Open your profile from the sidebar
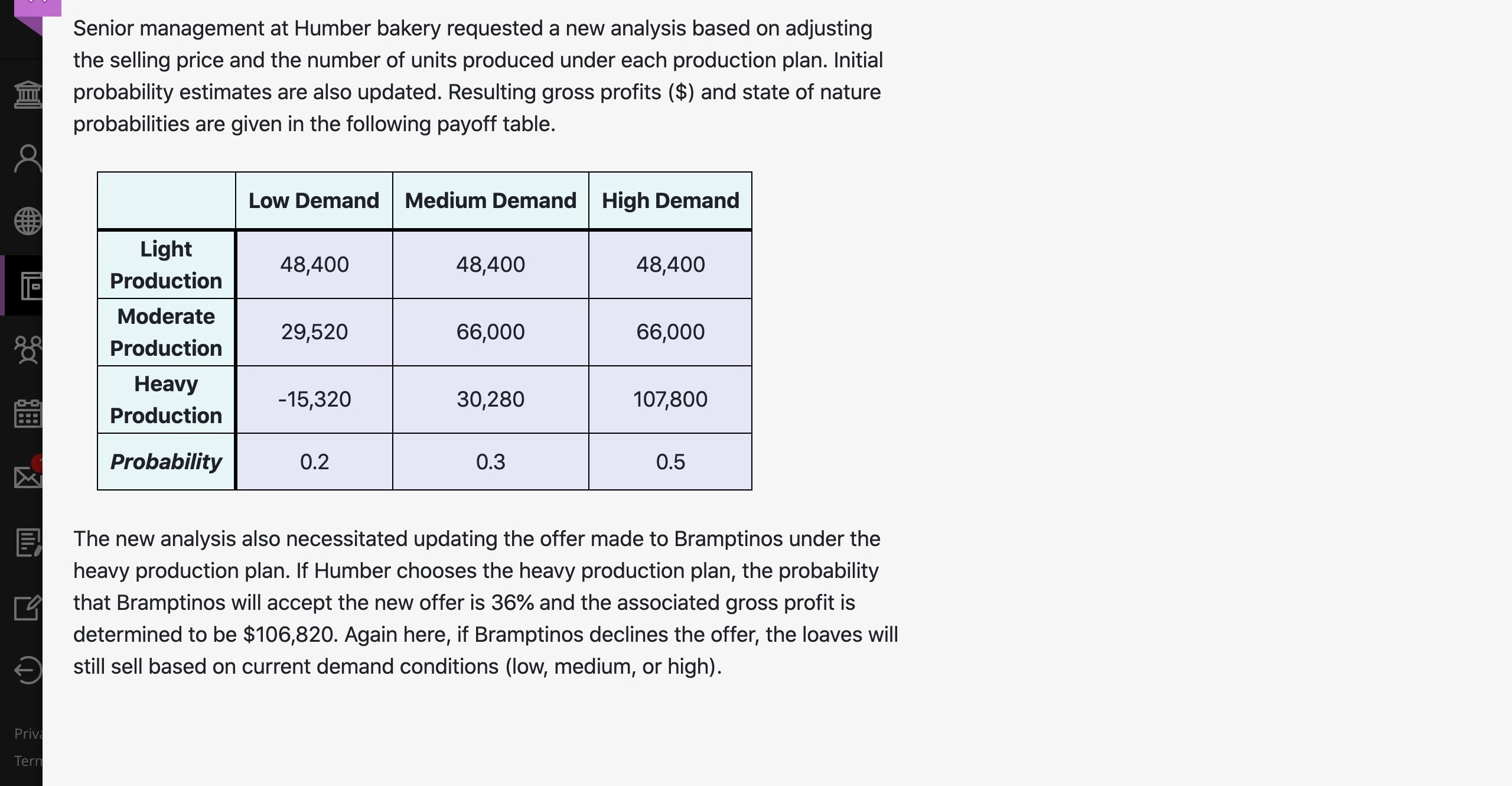 point(28,157)
